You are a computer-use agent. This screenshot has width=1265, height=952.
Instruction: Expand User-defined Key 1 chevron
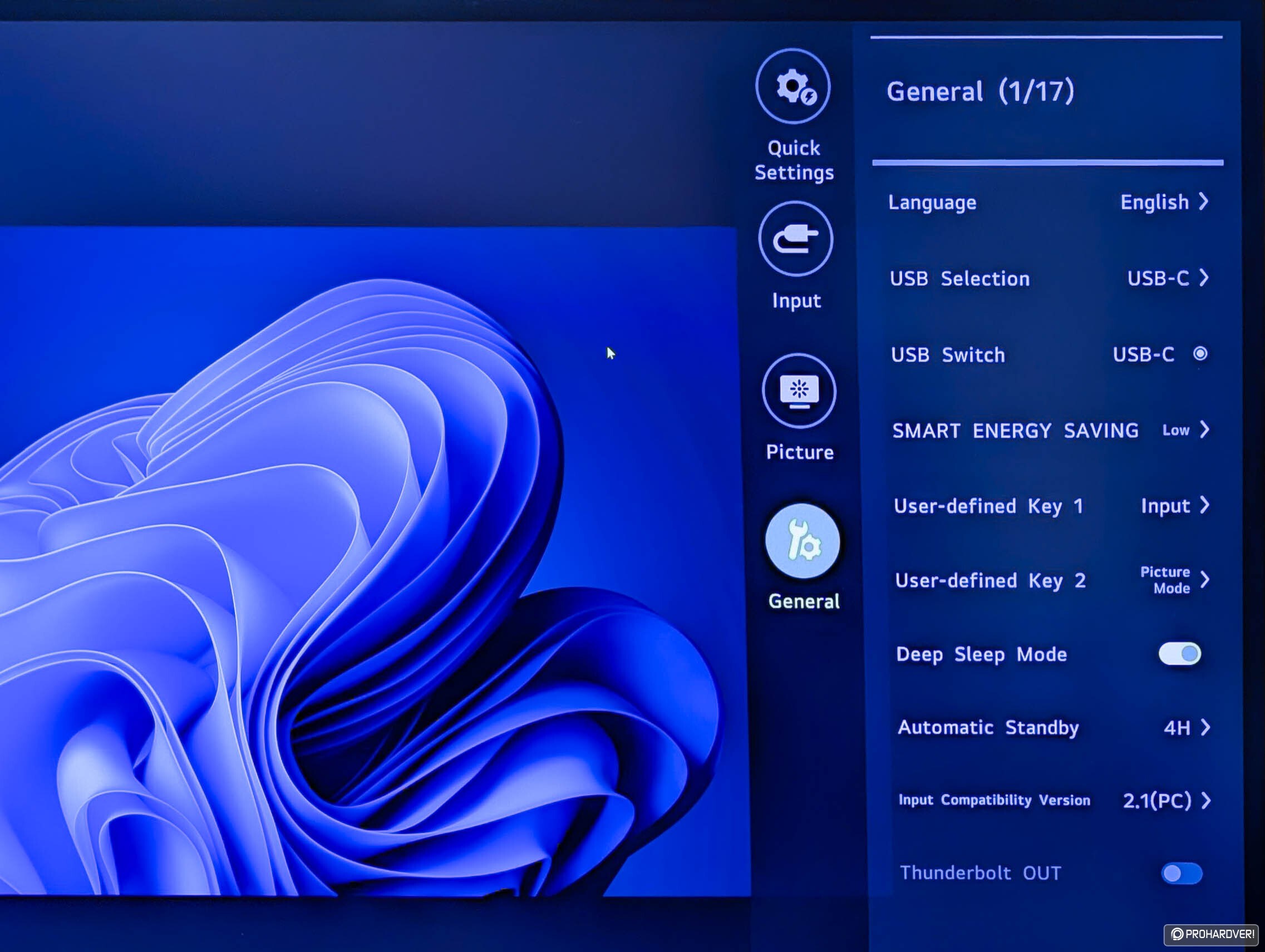(x=1204, y=505)
